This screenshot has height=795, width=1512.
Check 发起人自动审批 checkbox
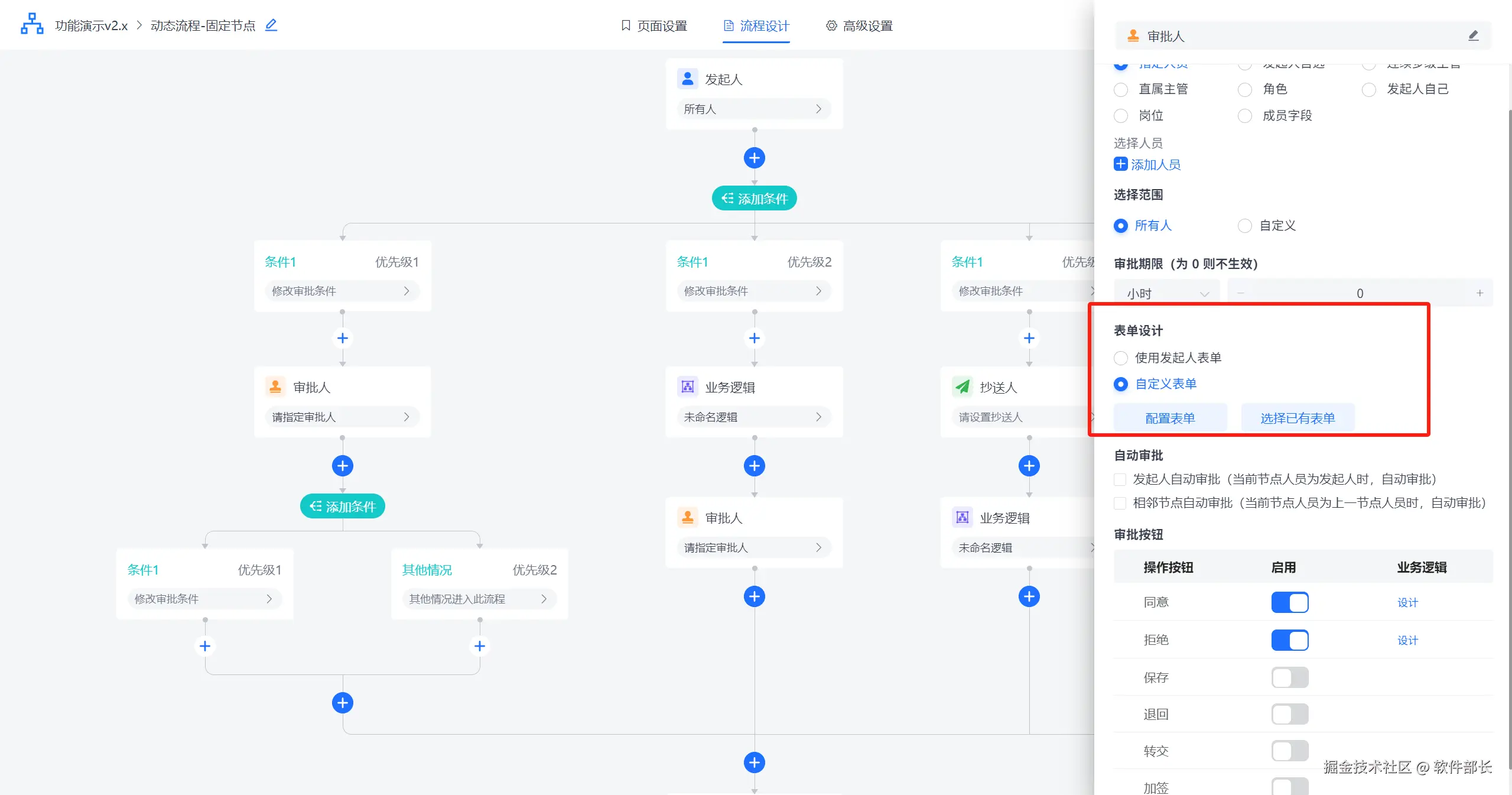1120,479
